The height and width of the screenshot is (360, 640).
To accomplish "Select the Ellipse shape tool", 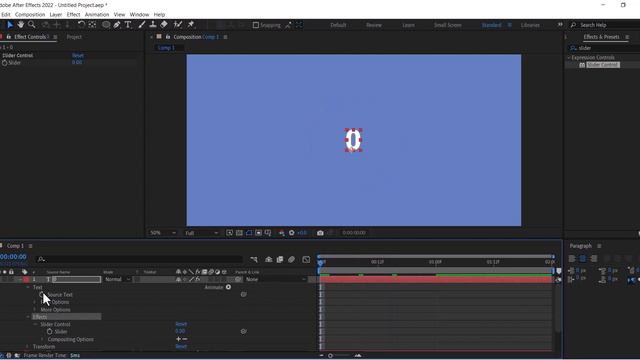I will pyautogui.click(x=106, y=25).
